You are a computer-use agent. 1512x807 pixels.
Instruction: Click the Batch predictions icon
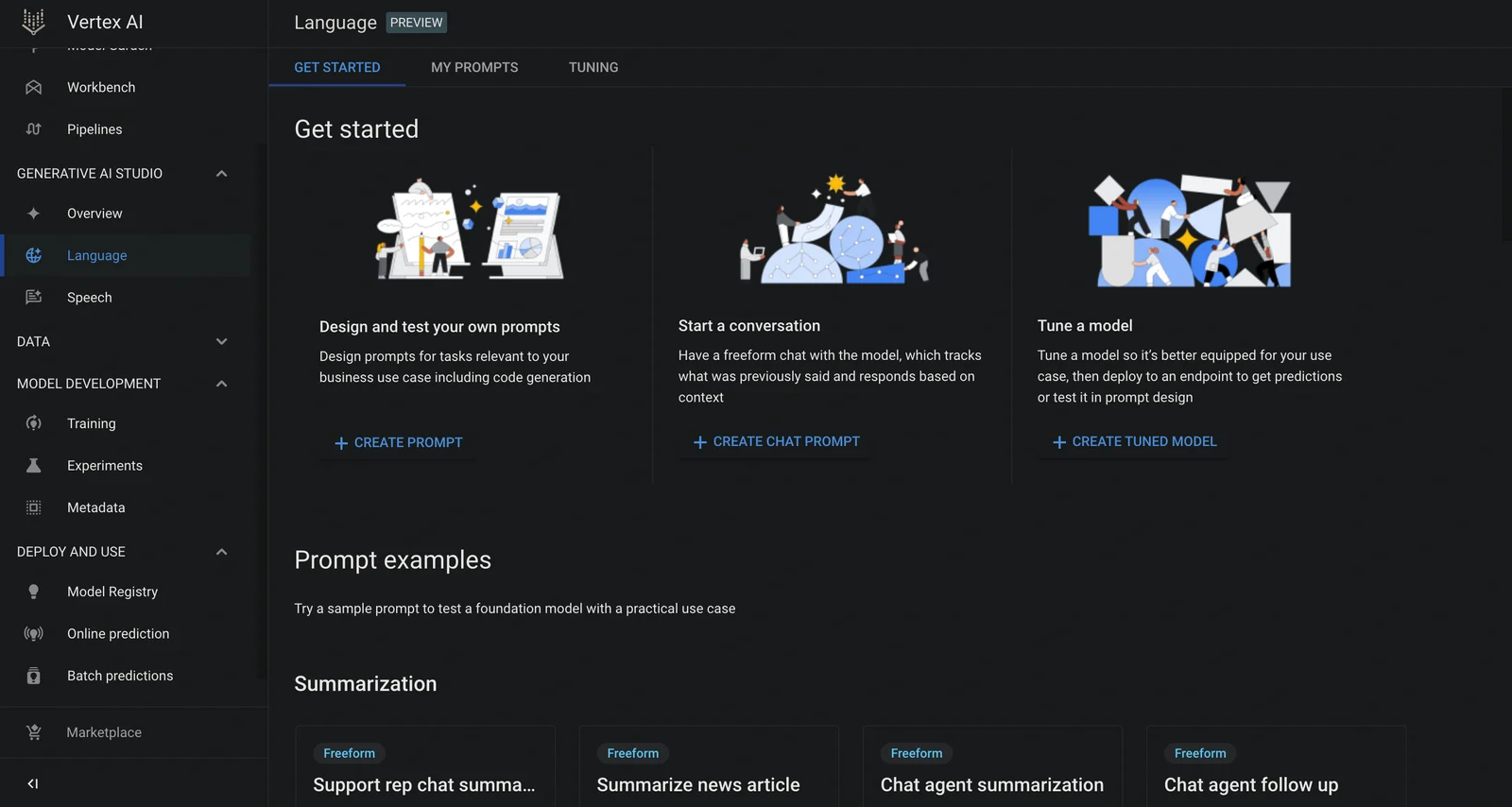tap(34, 676)
